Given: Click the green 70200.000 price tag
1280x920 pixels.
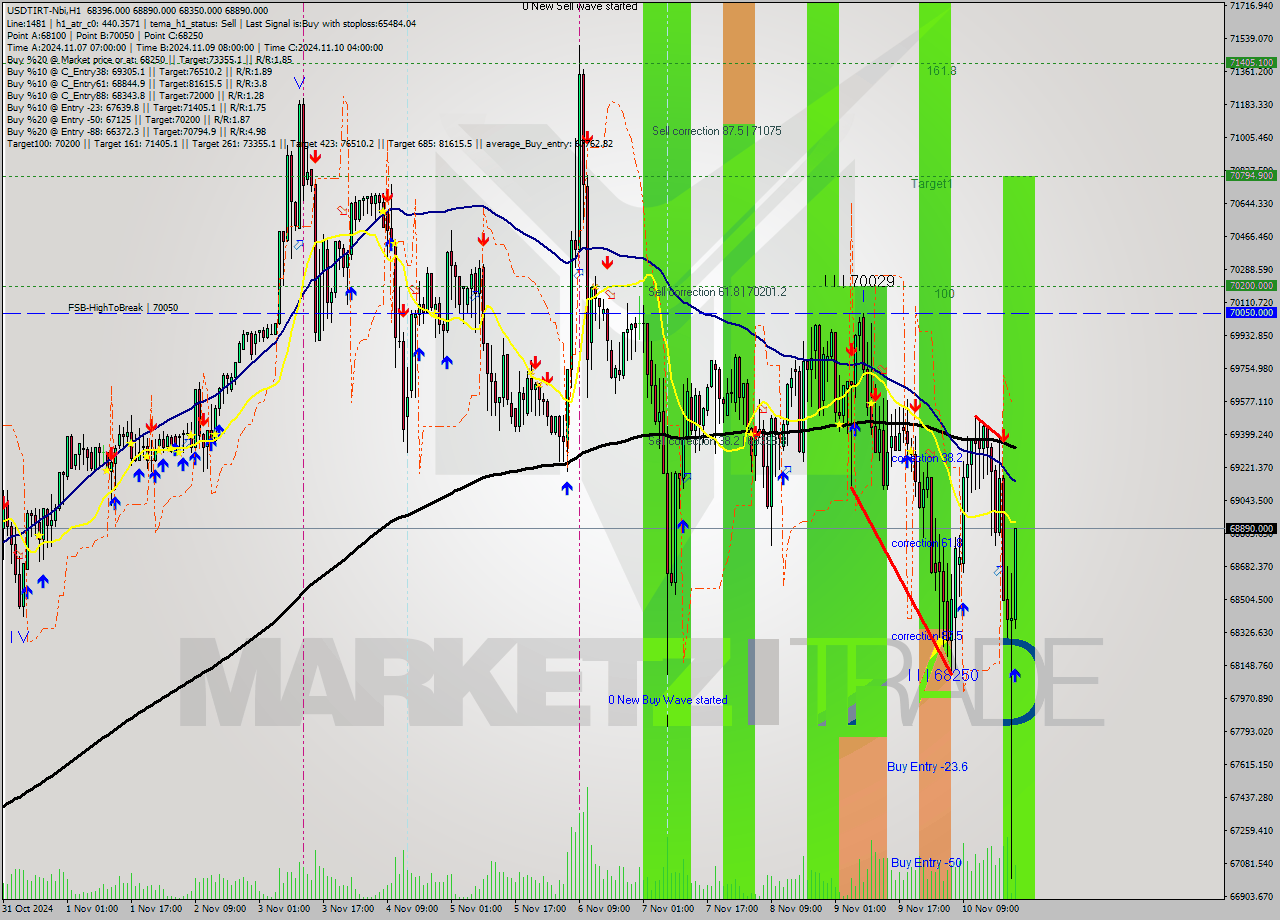Looking at the screenshot, I should (1251, 285).
